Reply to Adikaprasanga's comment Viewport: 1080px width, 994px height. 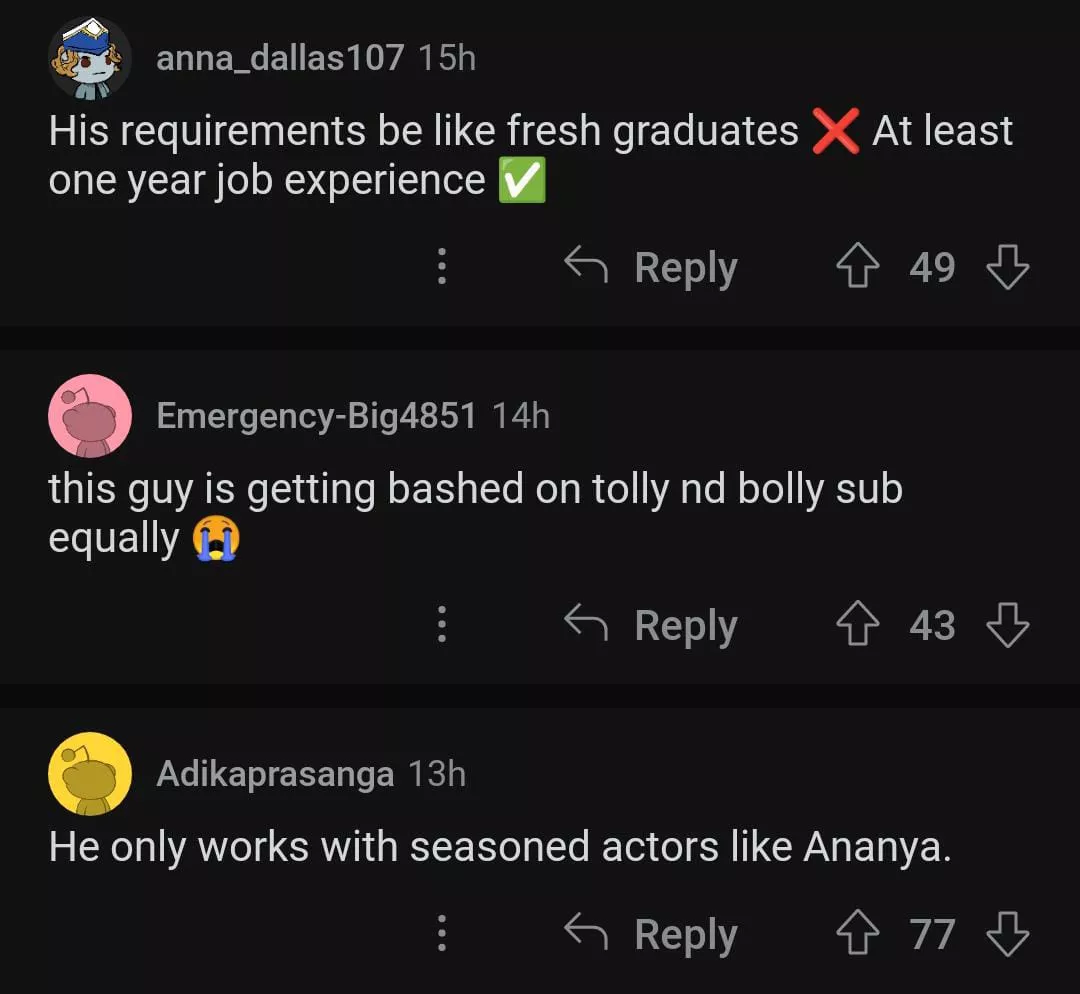(652, 935)
